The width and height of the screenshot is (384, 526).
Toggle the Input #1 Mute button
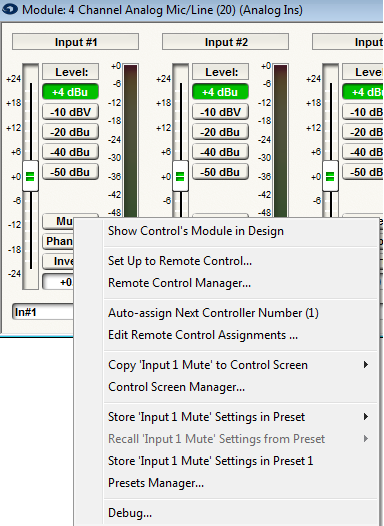coord(58,221)
